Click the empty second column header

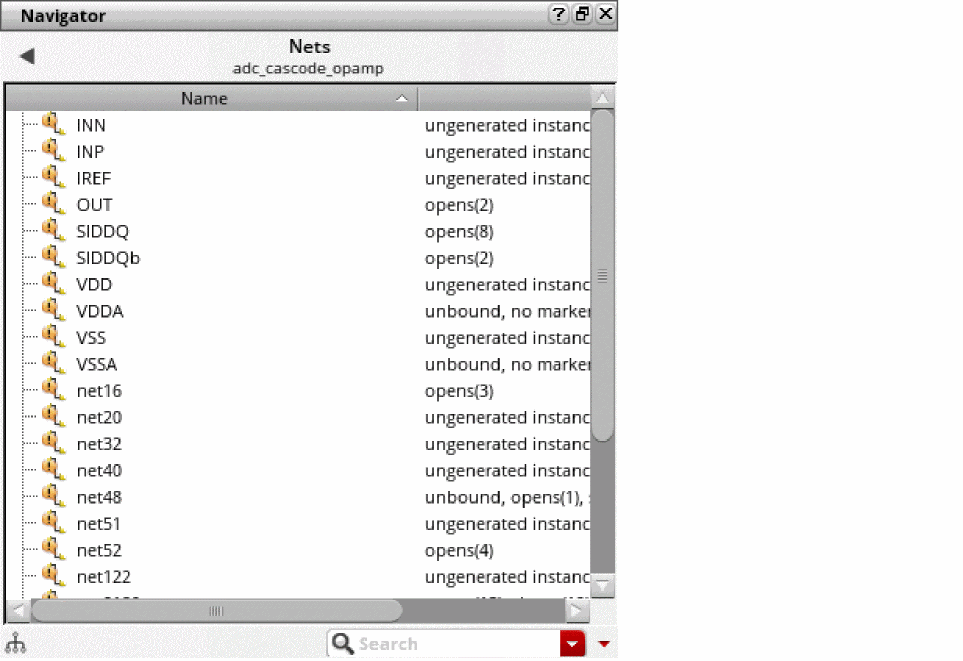pyautogui.click(x=504, y=98)
